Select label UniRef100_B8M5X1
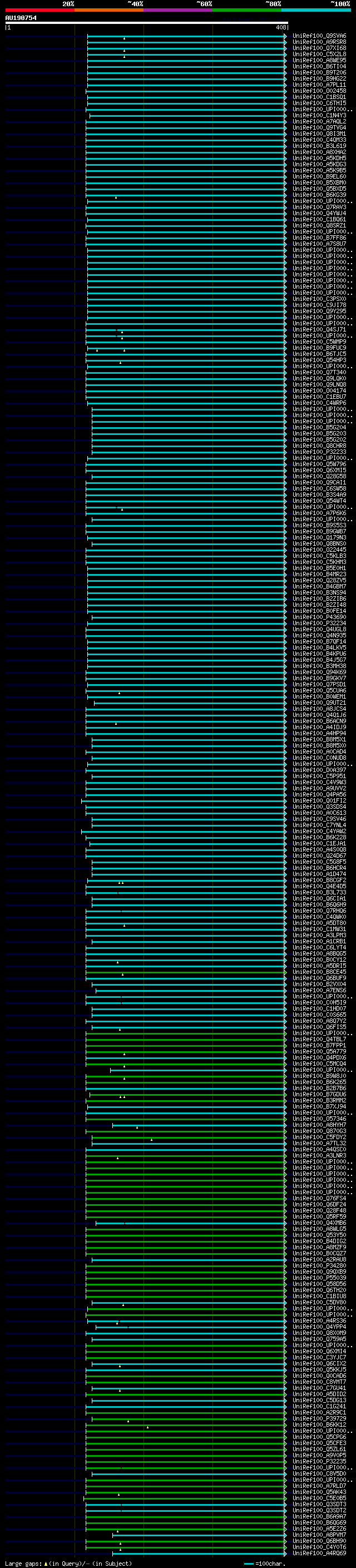 click(x=319, y=739)
